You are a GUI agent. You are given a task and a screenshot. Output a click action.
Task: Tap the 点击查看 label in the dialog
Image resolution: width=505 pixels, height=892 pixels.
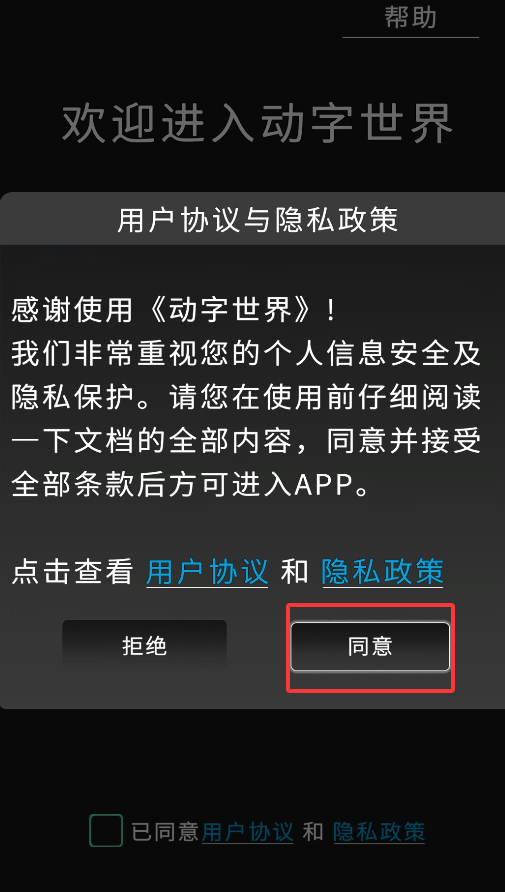(x=72, y=572)
